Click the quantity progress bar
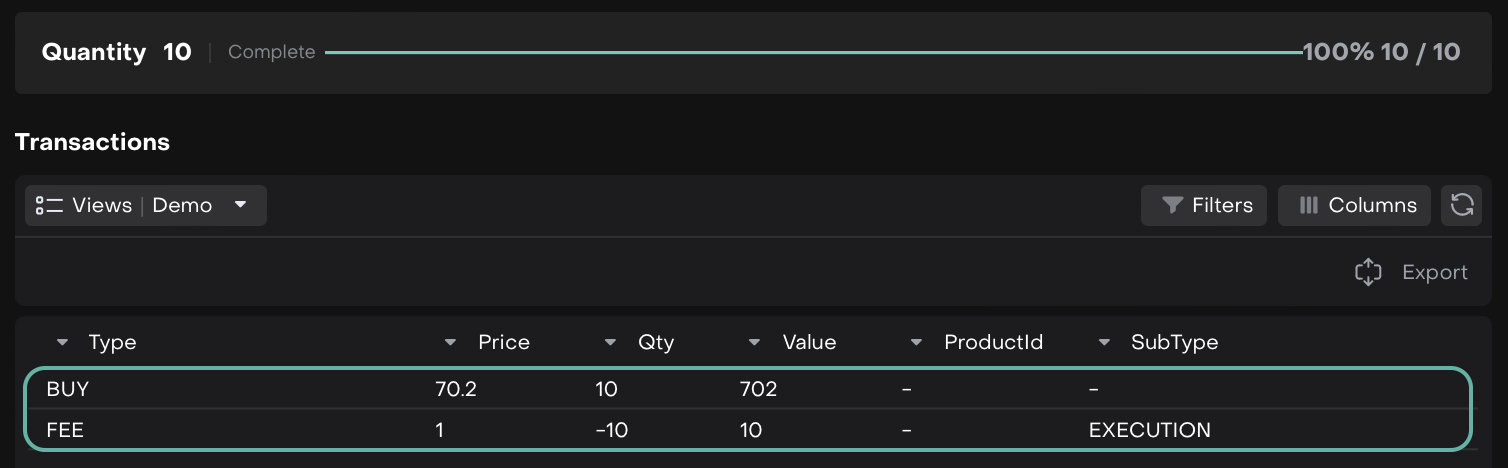This screenshot has height=468, width=1508. click(812, 52)
